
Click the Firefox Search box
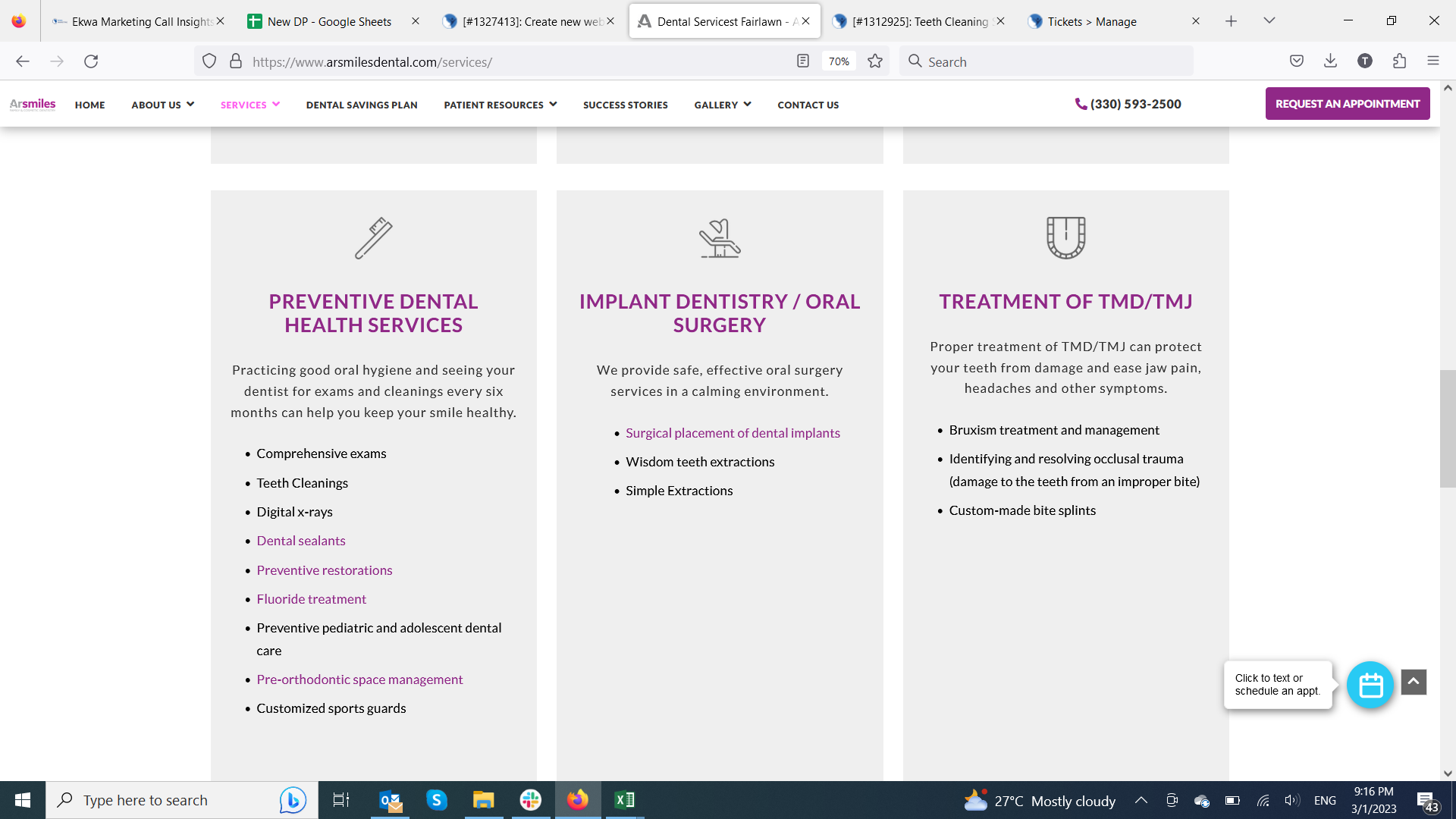pos(1046,61)
